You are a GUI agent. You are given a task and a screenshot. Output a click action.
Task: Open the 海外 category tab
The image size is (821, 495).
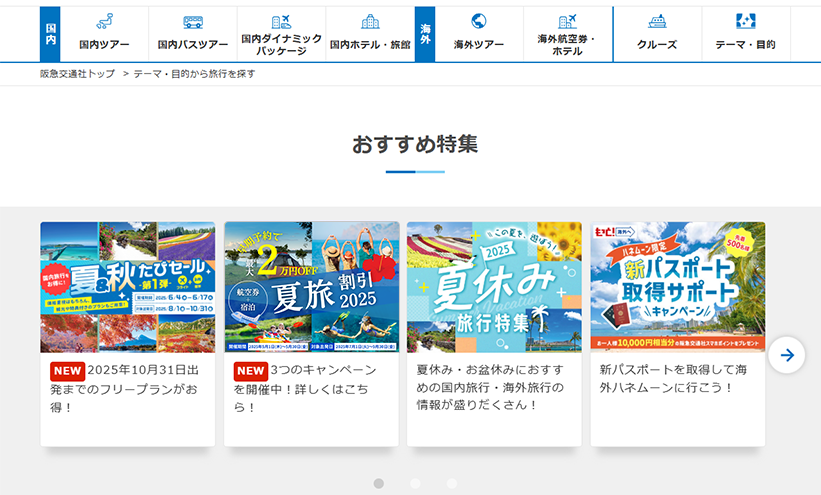pos(425,34)
